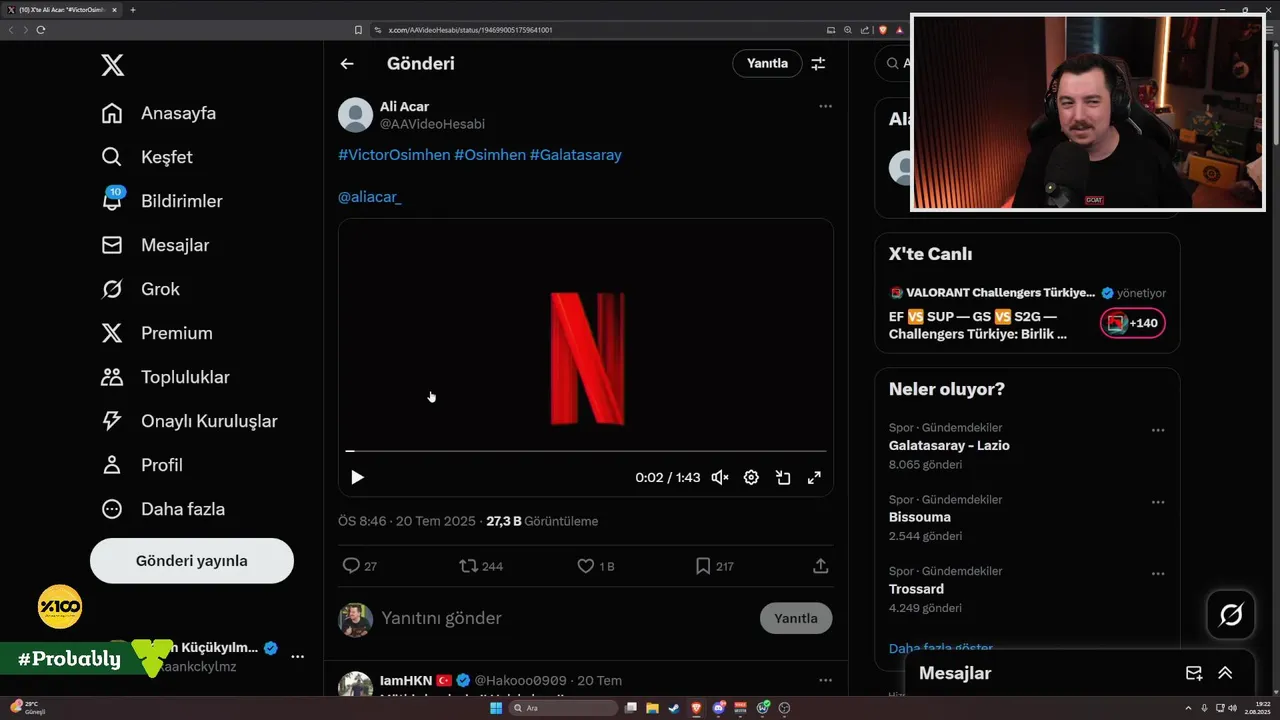Open Keşfet search page
The width and height of the screenshot is (1280, 720).
point(147,157)
